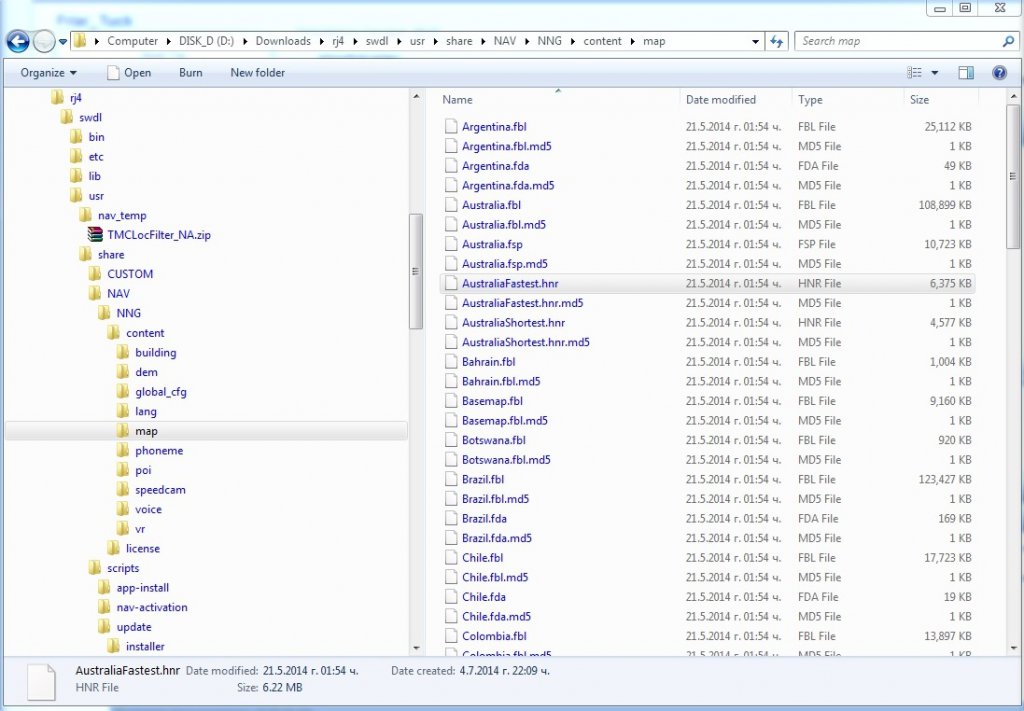Select the speedcam folder icon in tree
This screenshot has width=1024, height=711.
(123, 490)
